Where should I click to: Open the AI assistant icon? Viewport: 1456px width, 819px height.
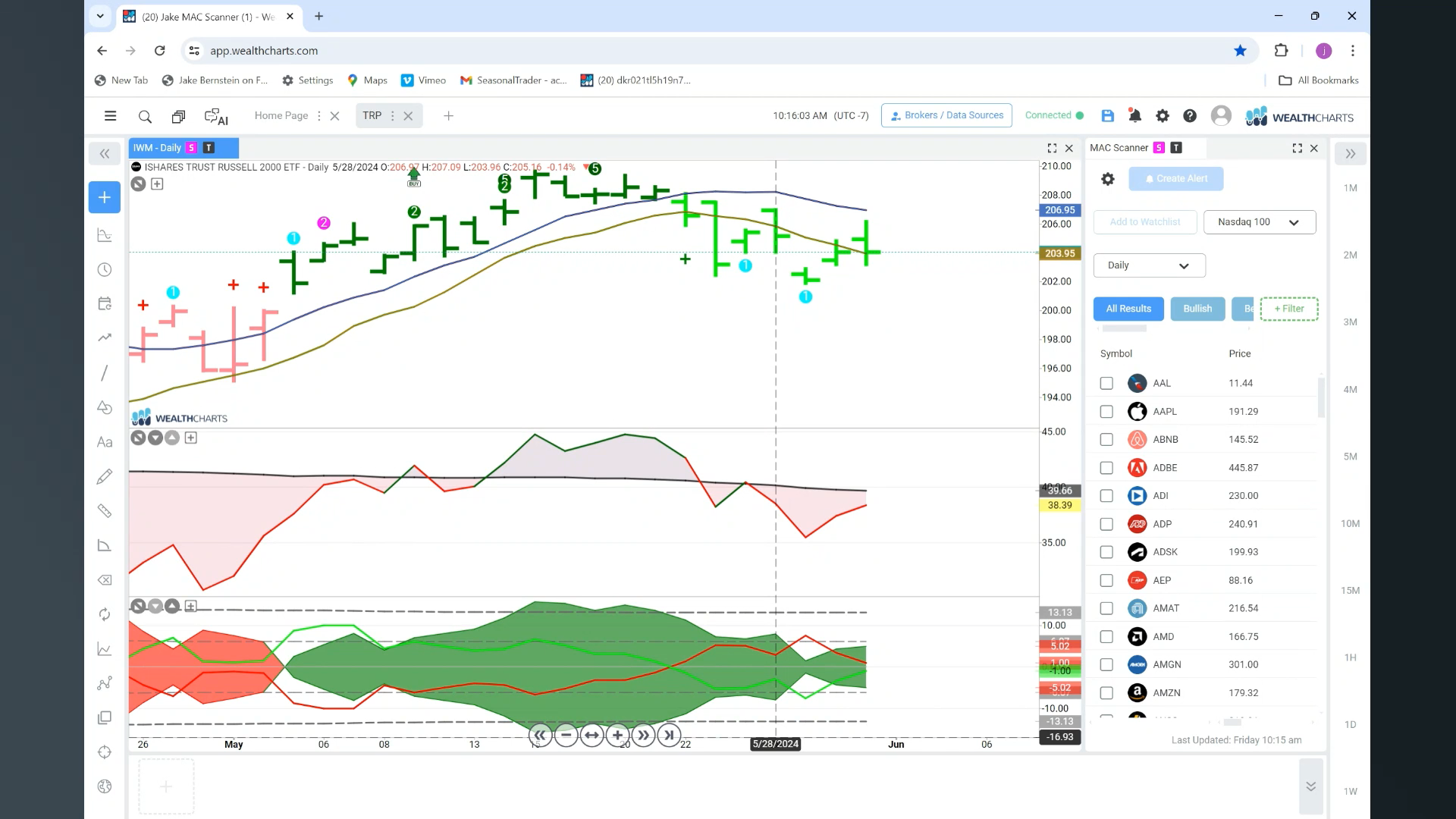[x=216, y=116]
